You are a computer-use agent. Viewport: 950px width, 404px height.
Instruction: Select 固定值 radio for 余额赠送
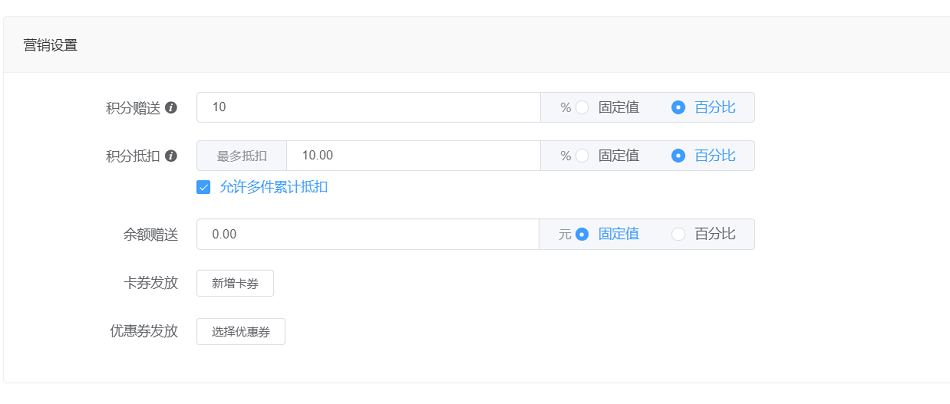pyautogui.click(x=582, y=234)
